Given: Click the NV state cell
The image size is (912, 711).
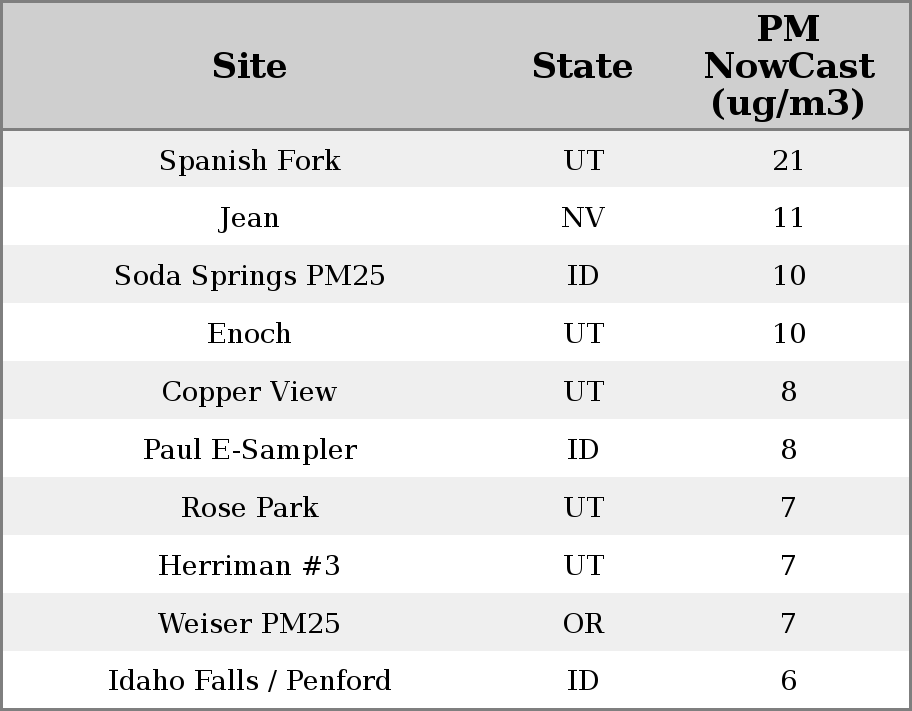Looking at the screenshot, I should 583,218.
